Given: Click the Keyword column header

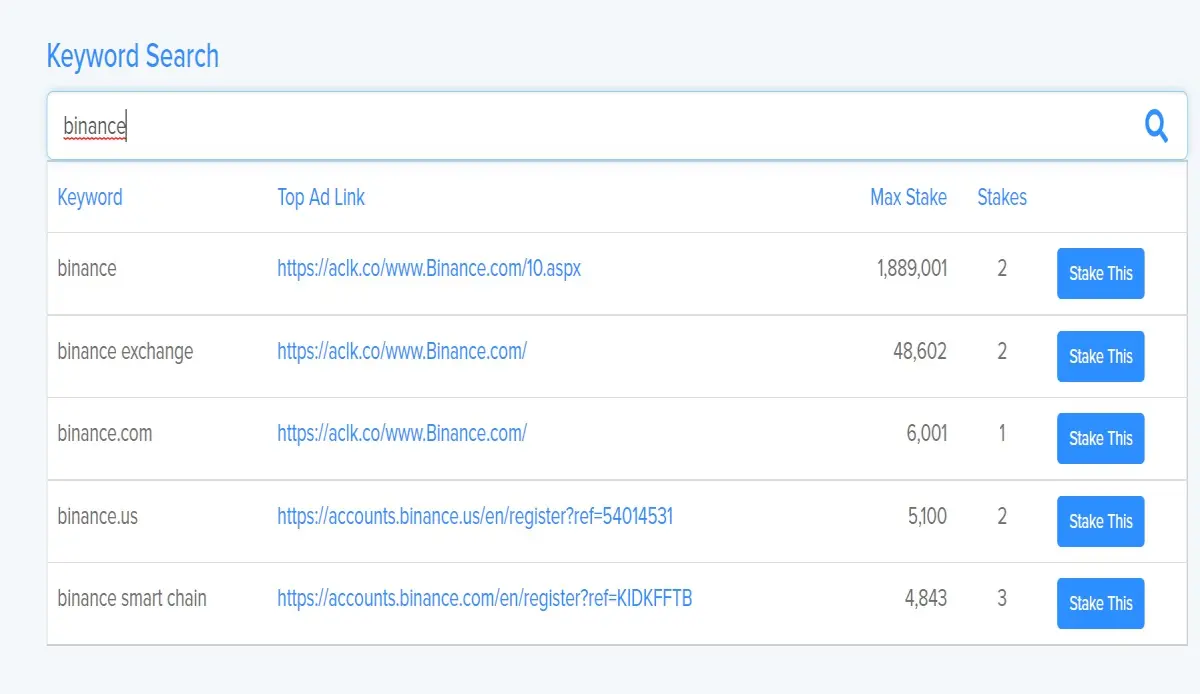Looking at the screenshot, I should point(90,197).
